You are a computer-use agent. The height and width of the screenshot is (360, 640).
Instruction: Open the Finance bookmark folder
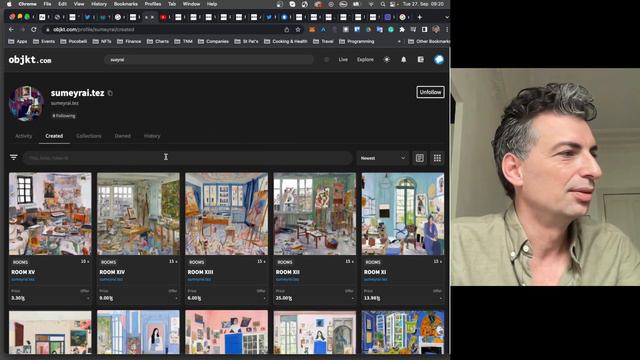(x=129, y=41)
